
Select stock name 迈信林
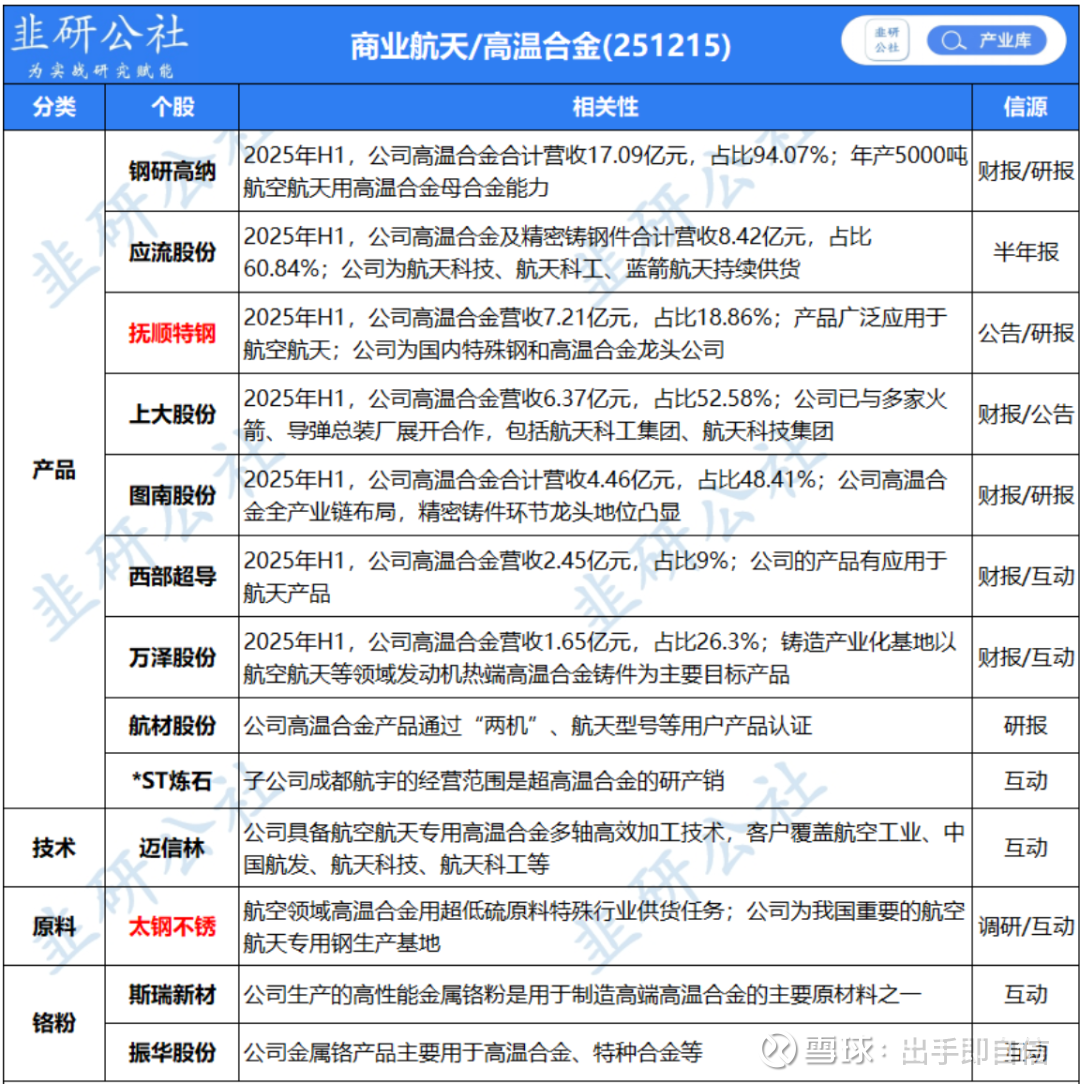(172, 848)
